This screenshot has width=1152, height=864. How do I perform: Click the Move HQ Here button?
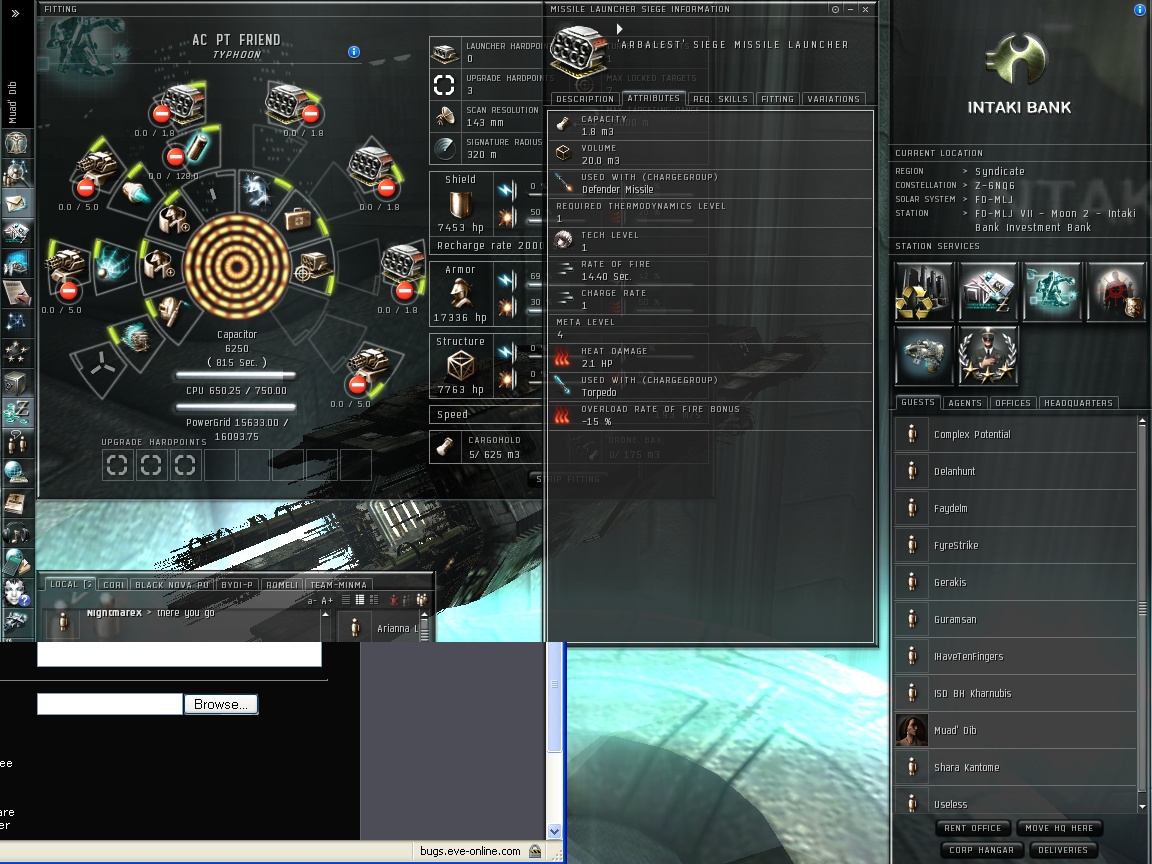tap(1058, 828)
